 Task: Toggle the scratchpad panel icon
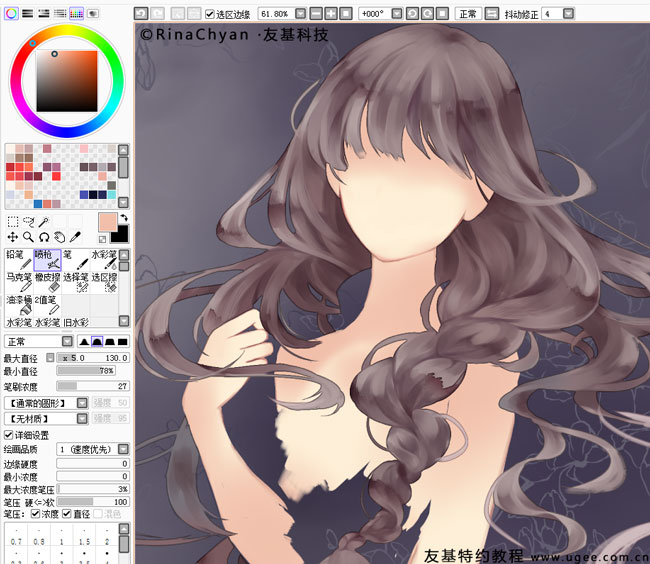click(93, 14)
